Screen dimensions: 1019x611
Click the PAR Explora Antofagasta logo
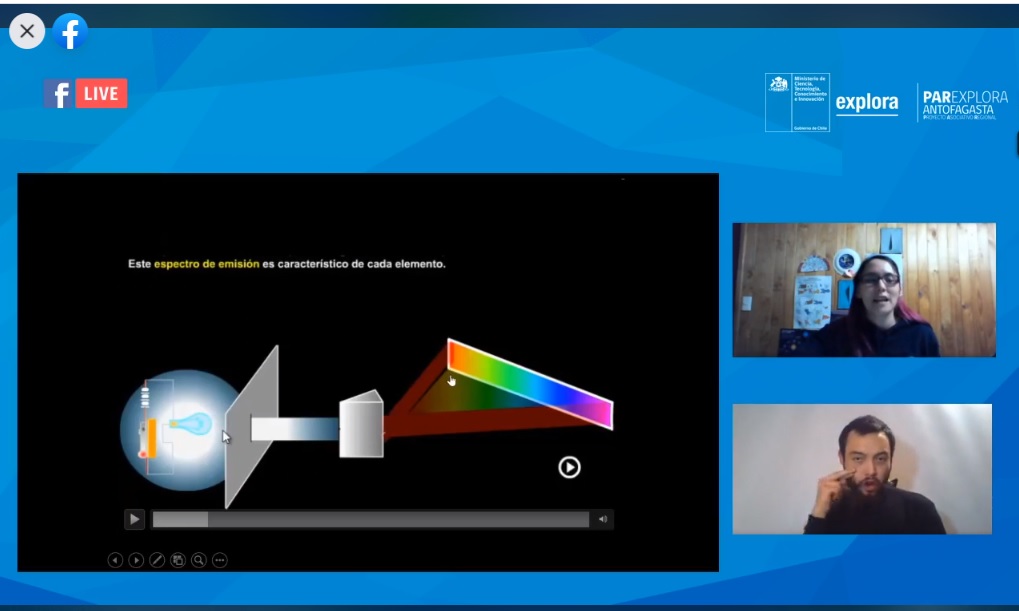(x=964, y=103)
